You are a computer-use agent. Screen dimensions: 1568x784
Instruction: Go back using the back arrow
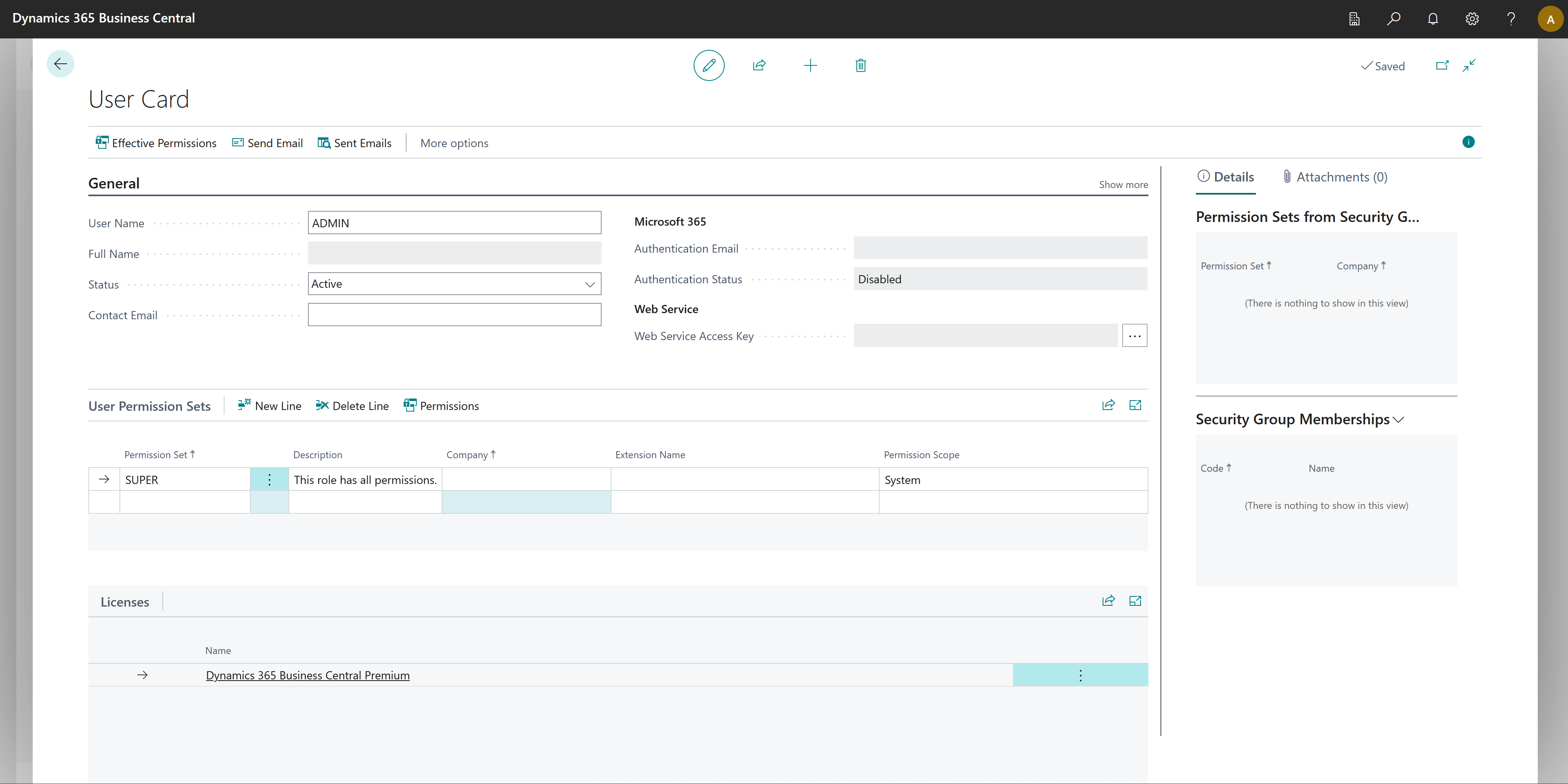(60, 64)
